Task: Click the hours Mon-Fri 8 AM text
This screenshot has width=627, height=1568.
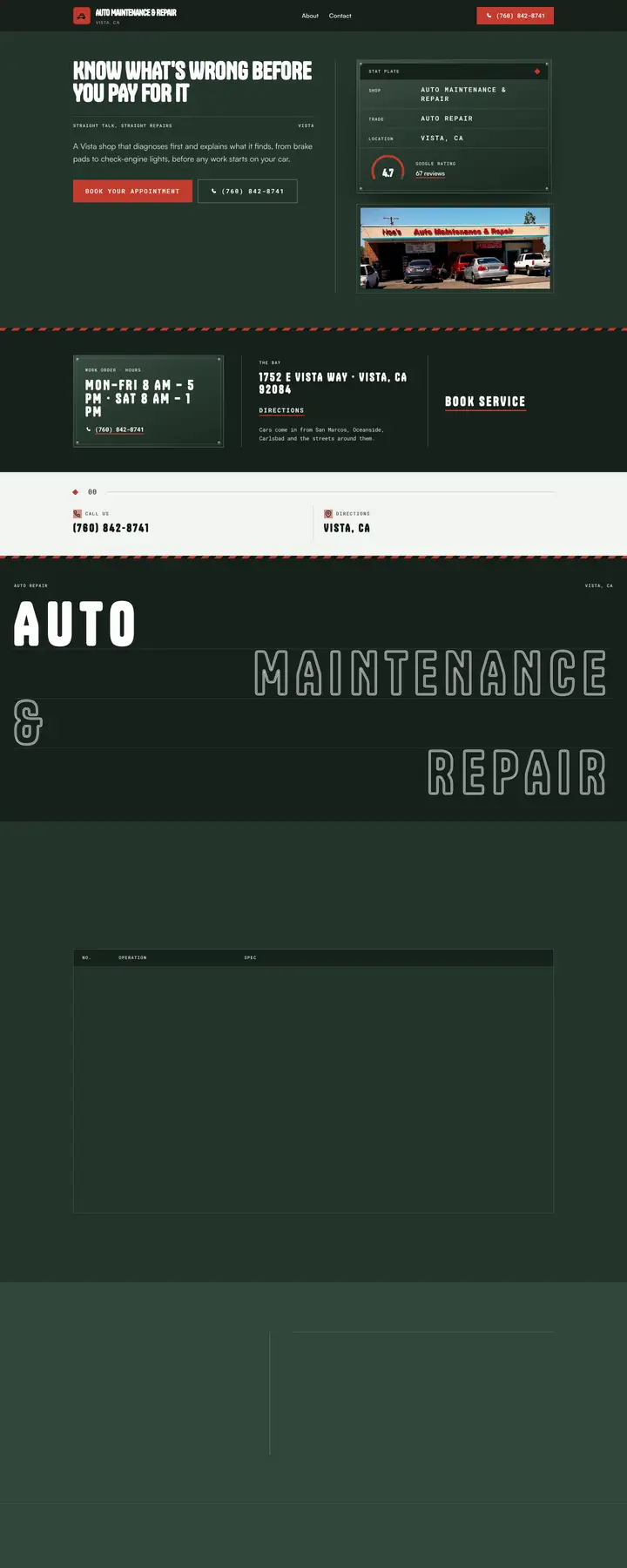Action: tap(139, 398)
